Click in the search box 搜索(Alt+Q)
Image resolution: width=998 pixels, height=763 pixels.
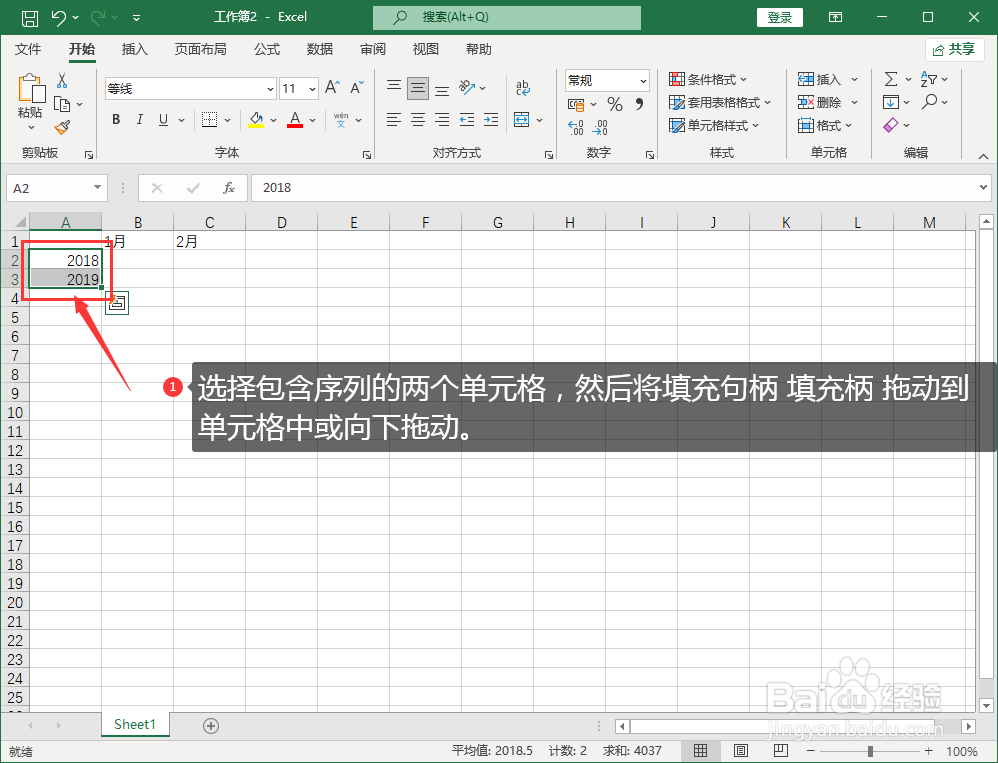[507, 18]
